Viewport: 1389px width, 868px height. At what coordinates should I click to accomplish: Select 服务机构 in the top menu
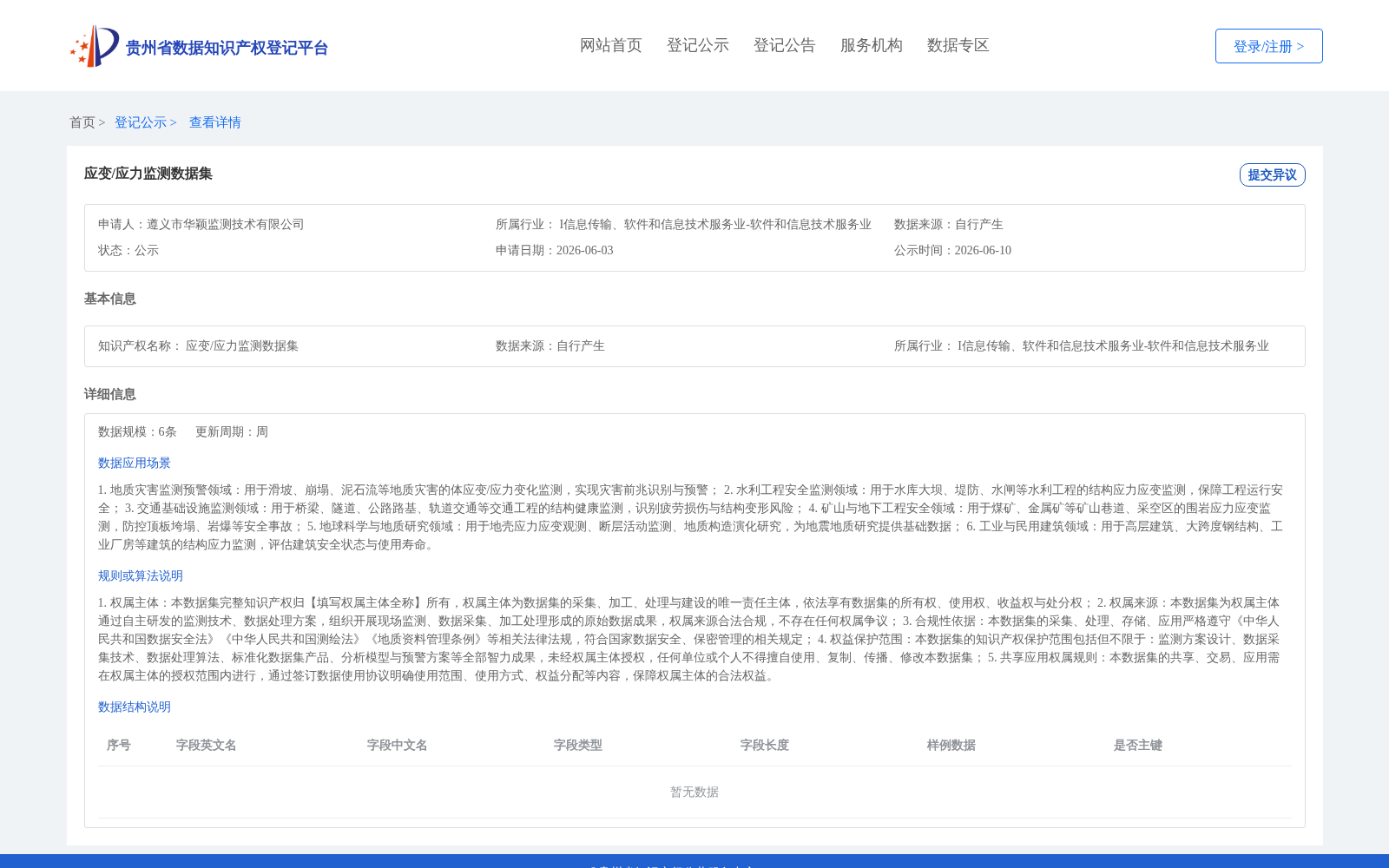pos(872,45)
